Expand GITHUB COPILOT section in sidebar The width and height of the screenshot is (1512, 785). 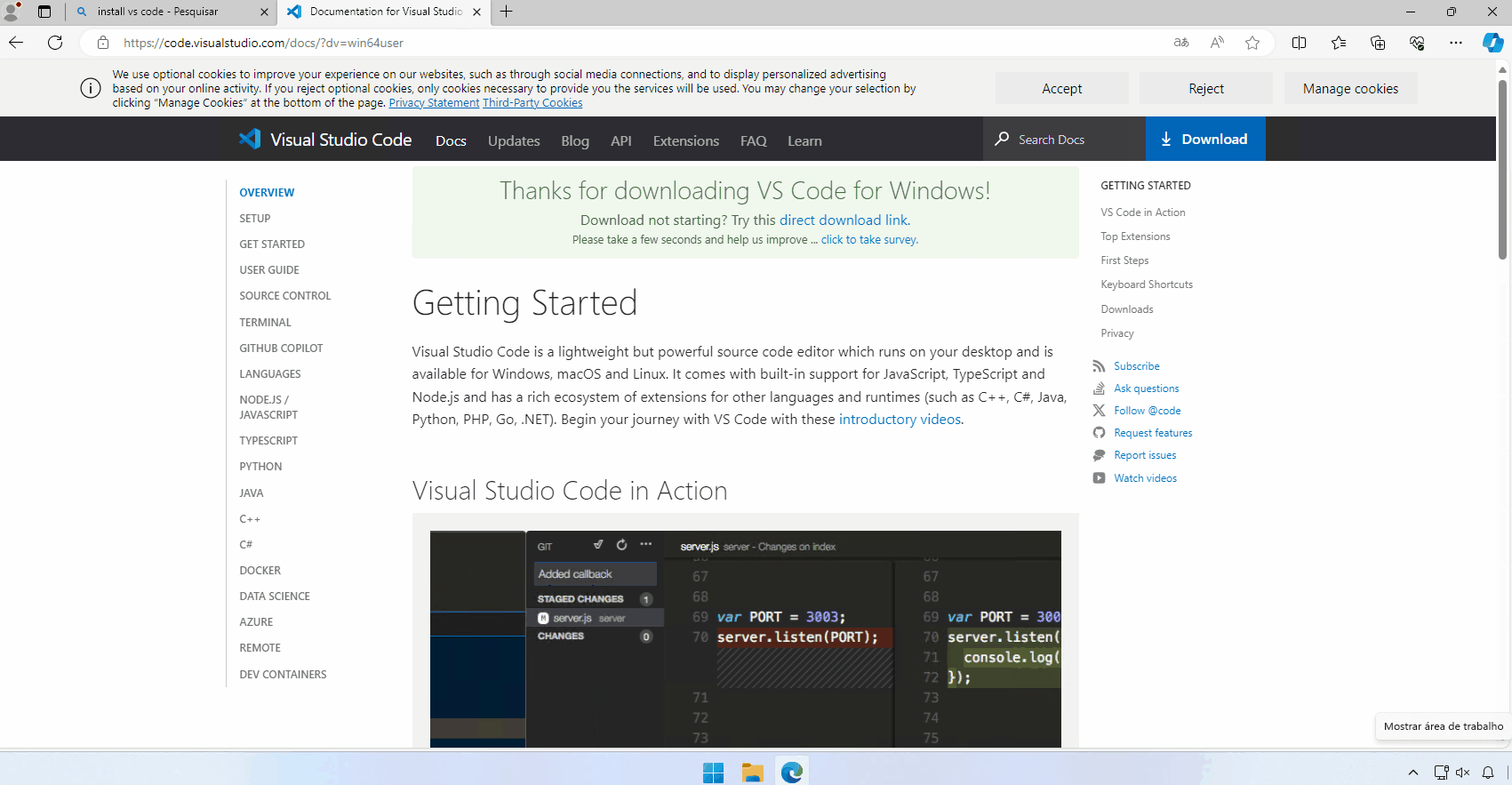pos(281,348)
